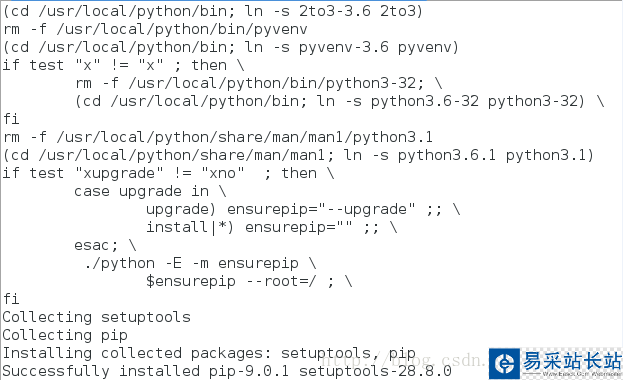Click the 'Collecting setuptools' output line
This screenshot has width=623, height=380.
(x=97, y=317)
